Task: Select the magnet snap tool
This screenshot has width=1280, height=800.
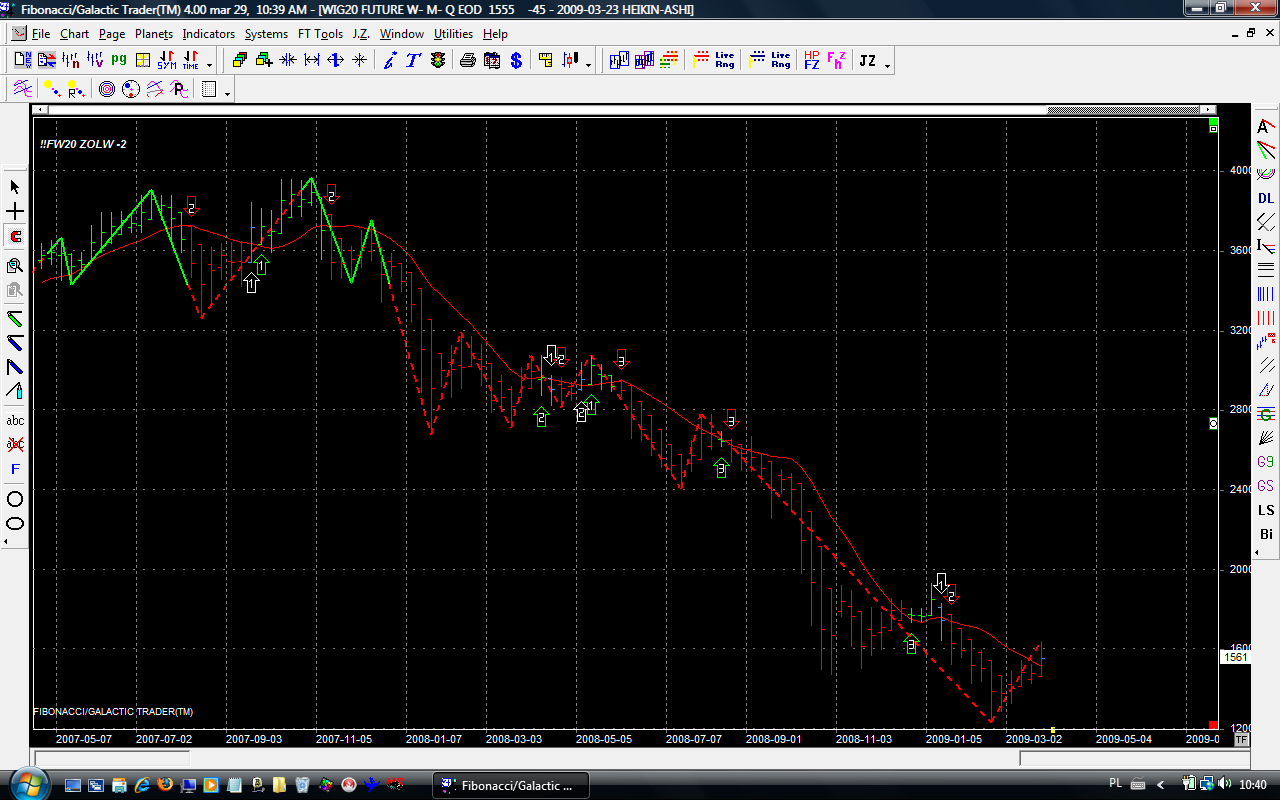Action: coord(15,237)
